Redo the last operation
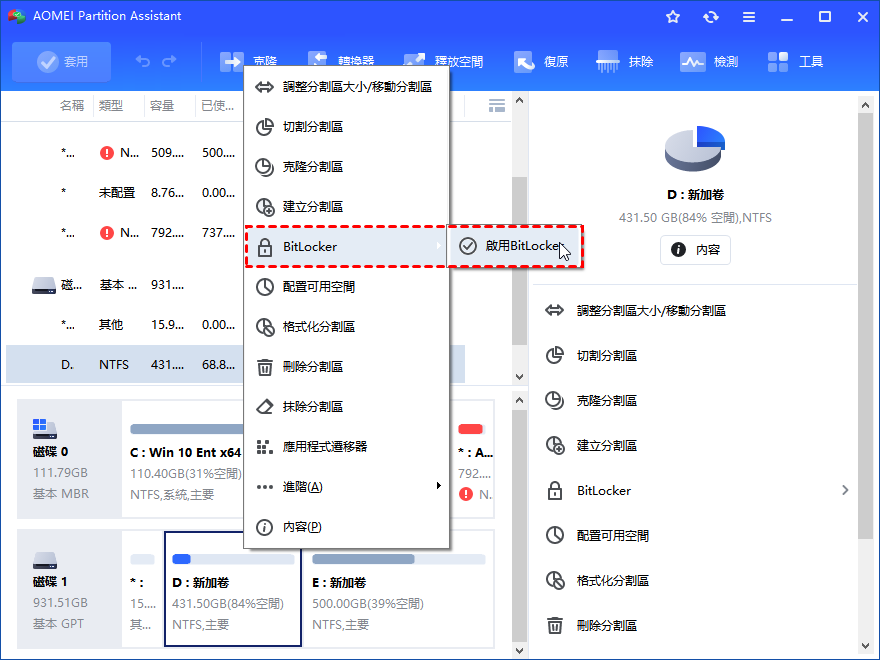 [169, 61]
